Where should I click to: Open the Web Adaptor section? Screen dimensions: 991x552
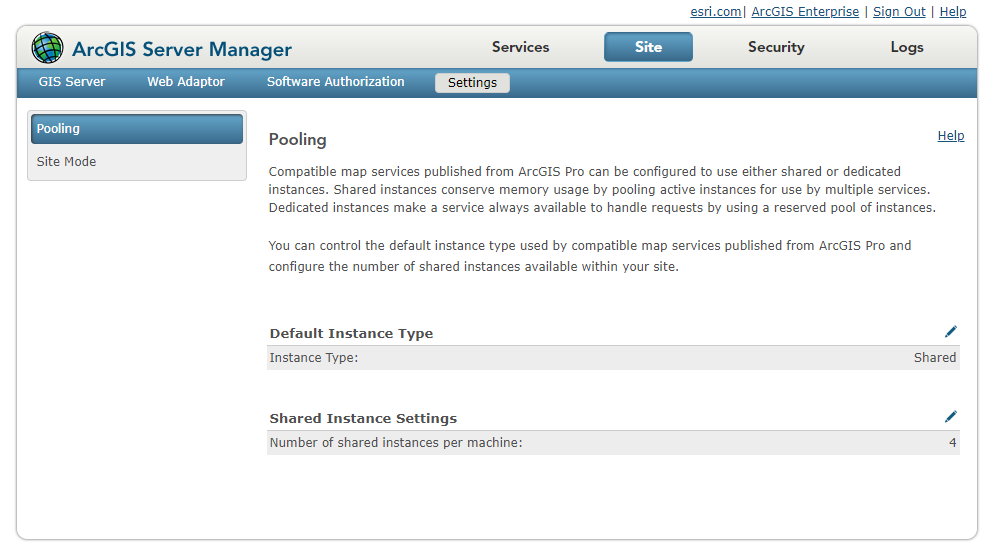click(x=186, y=82)
